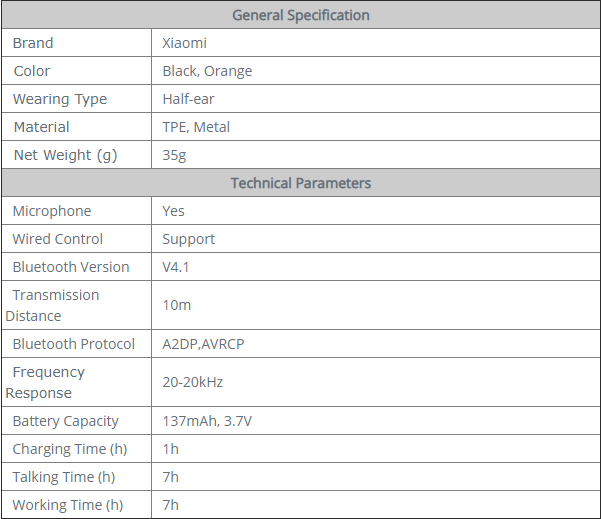Select the A2DP,AVRCP protocol value
This screenshot has height=519, width=601.
pos(203,344)
